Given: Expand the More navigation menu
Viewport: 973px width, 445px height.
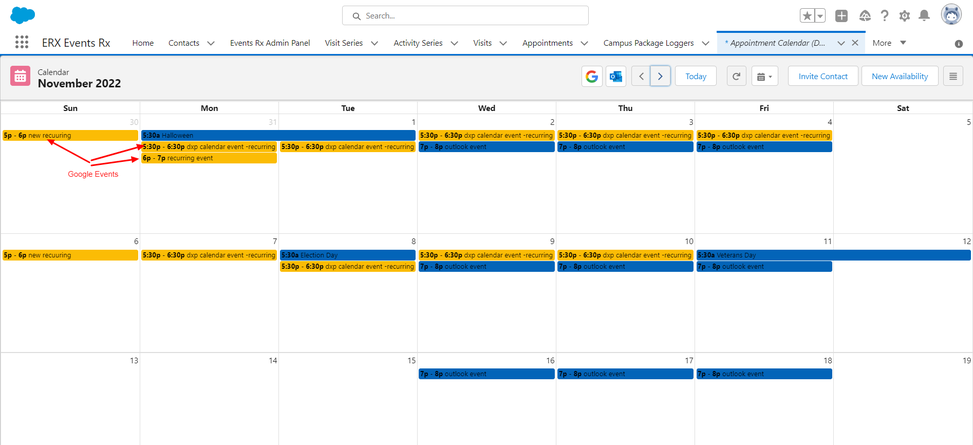Looking at the screenshot, I should (x=889, y=43).
